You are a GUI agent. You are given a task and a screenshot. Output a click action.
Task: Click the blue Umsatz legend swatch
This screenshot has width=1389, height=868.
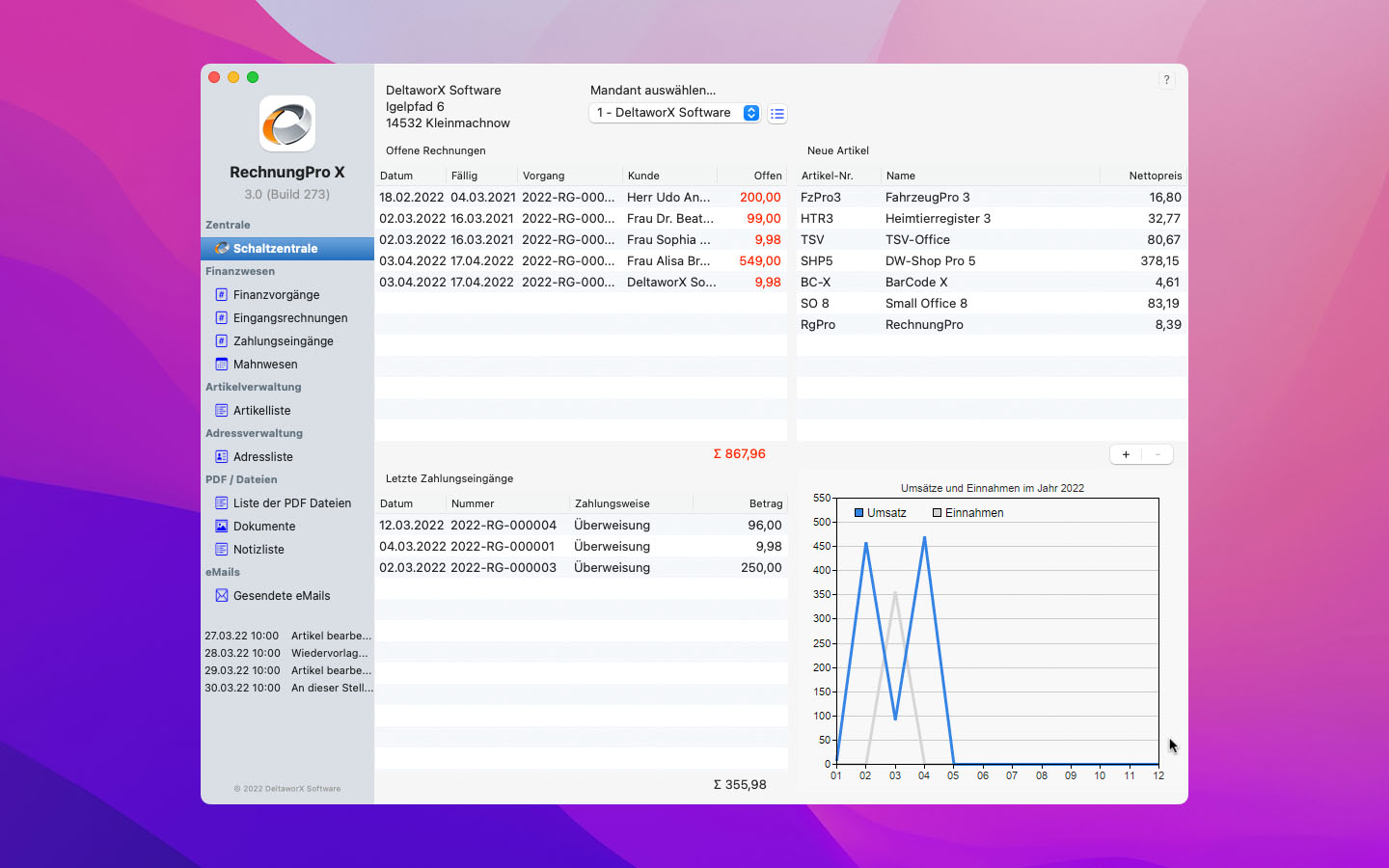[x=858, y=513]
